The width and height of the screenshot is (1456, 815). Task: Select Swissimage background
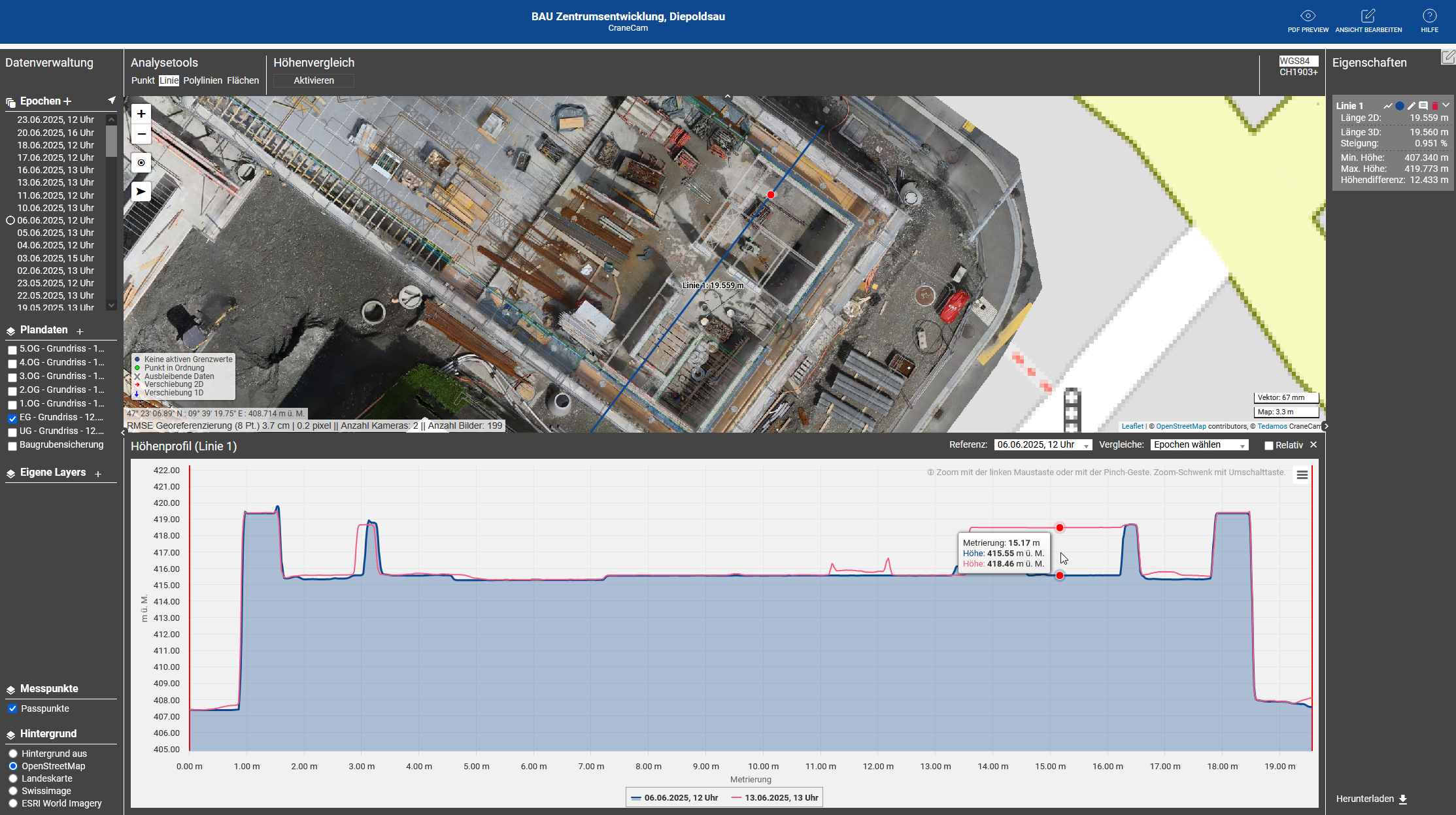[13, 791]
